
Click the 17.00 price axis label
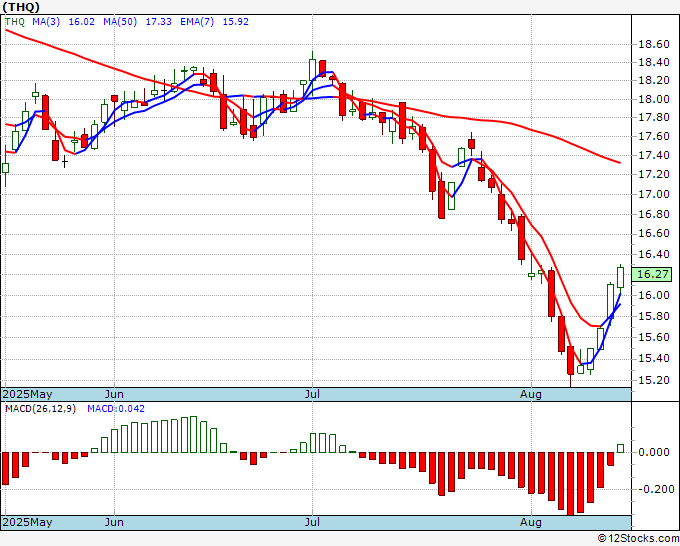654,194
